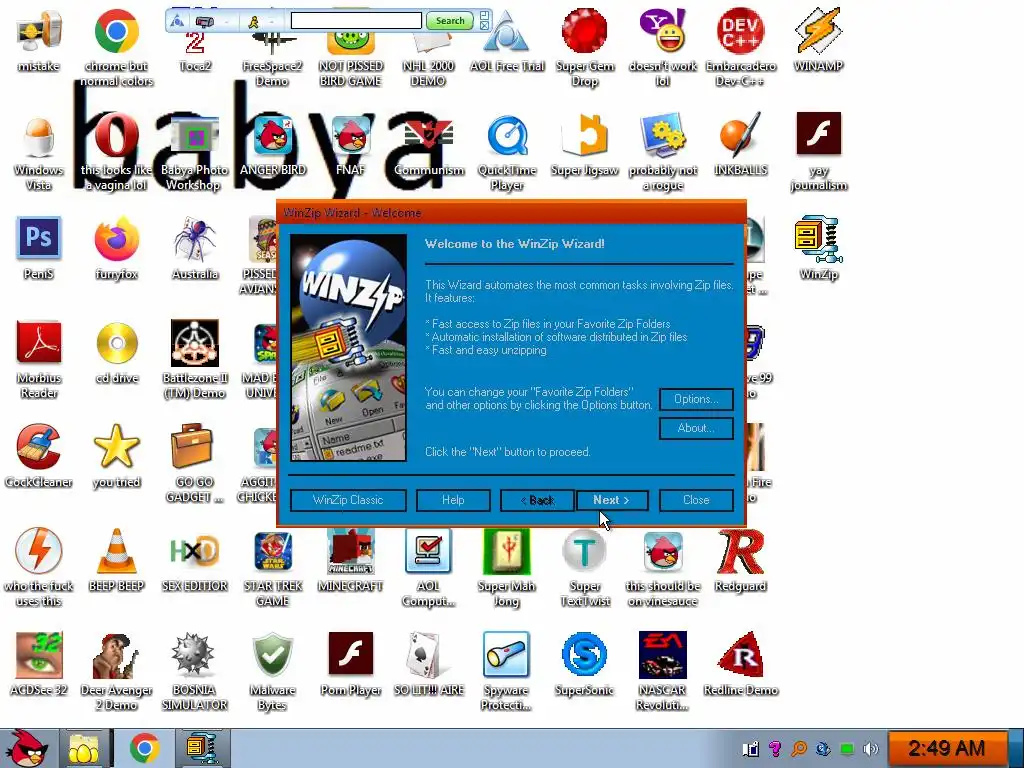Select the 'yay journalism' Flash icon
This screenshot has width=1024, height=768.
tap(818, 152)
